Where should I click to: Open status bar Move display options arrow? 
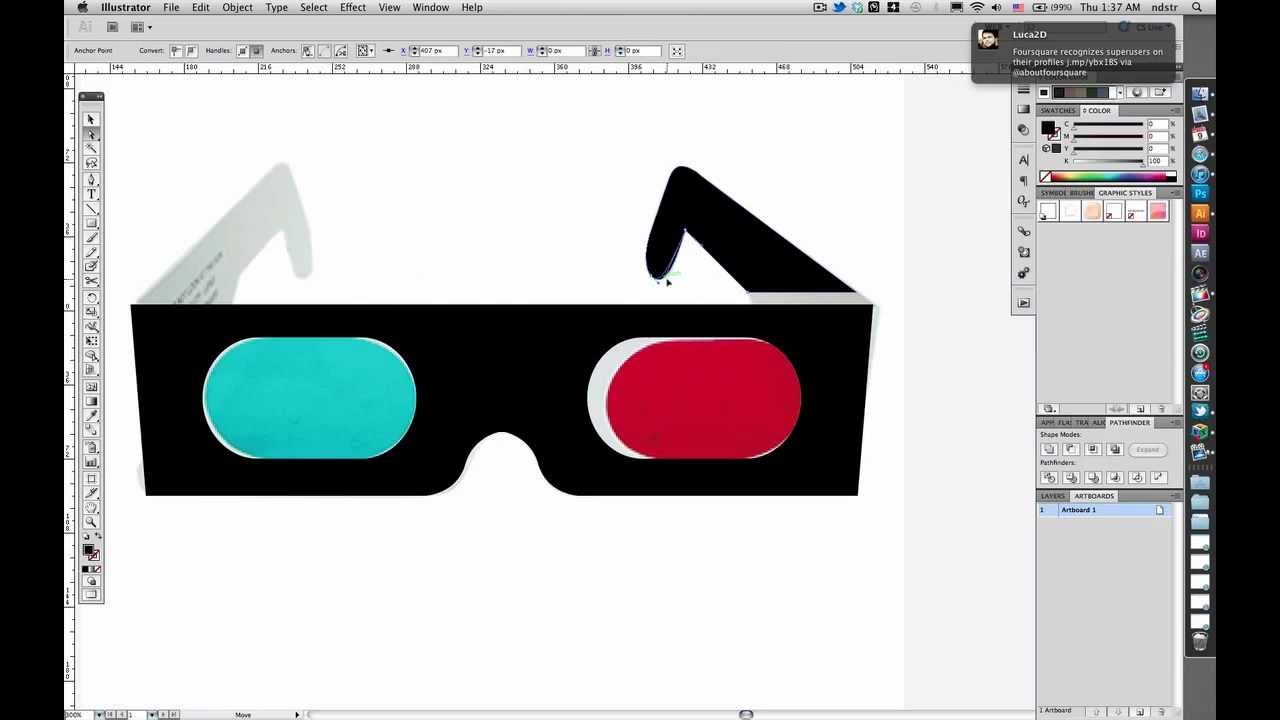[297, 715]
